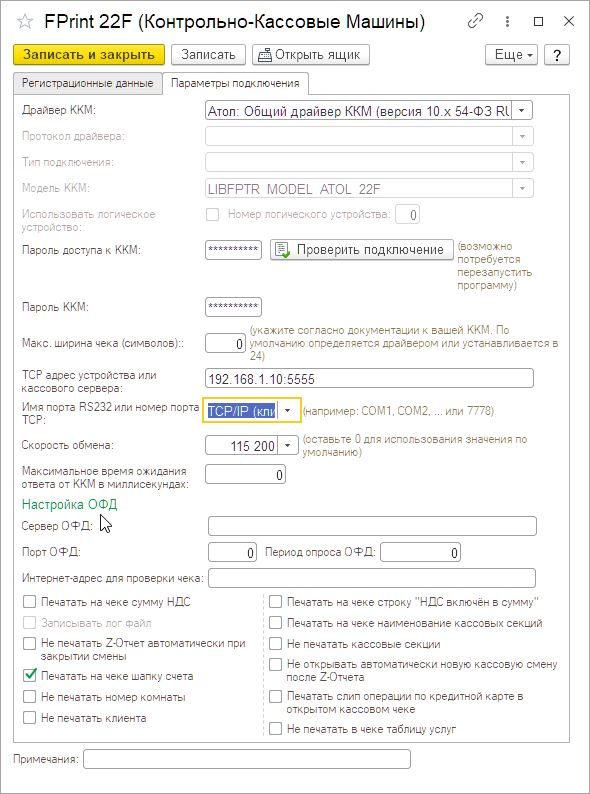Open the Еще dropdown menu
Screen dimensions: 590x794
point(512,55)
